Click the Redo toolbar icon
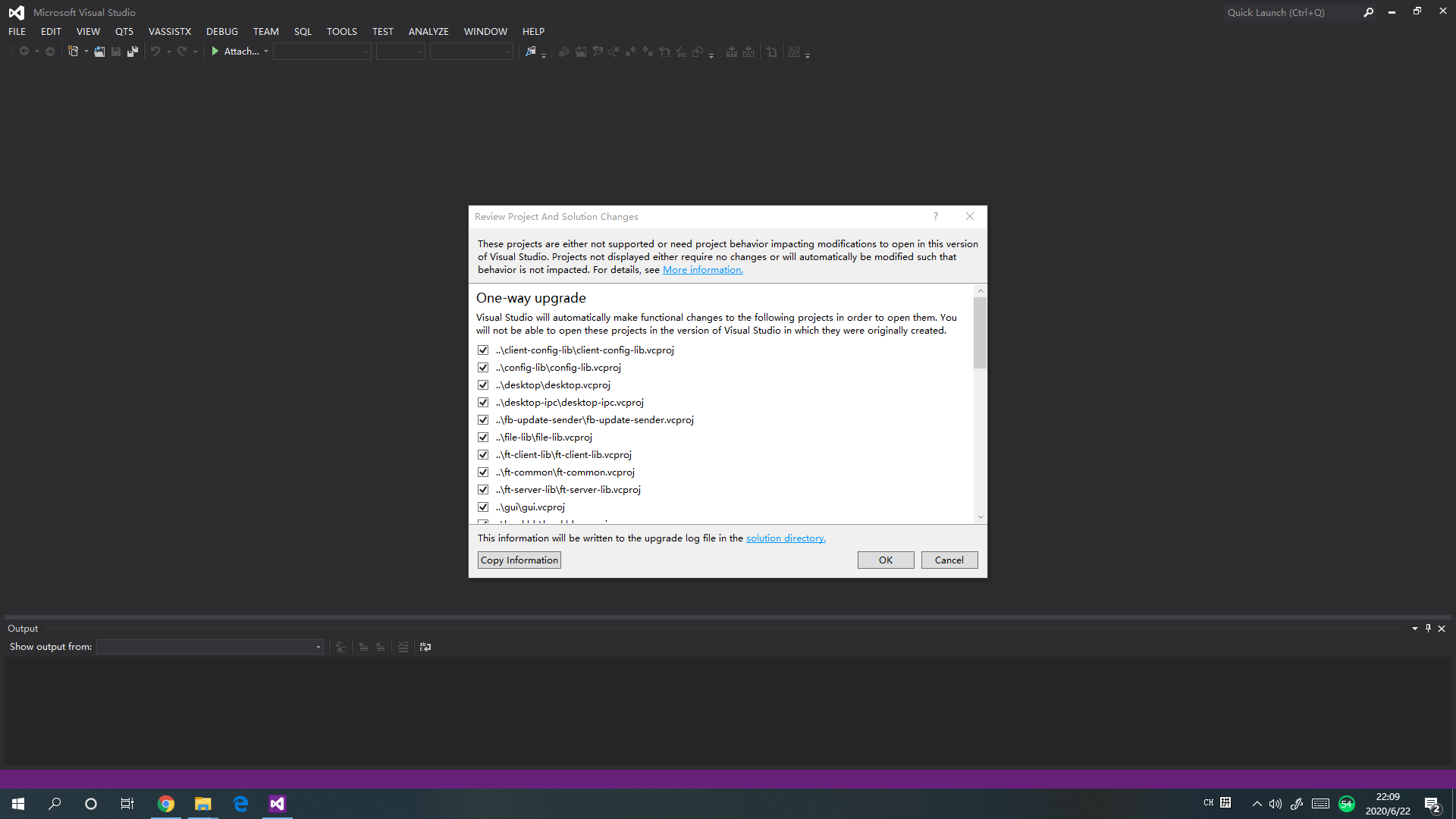The width and height of the screenshot is (1456, 819). click(x=180, y=51)
